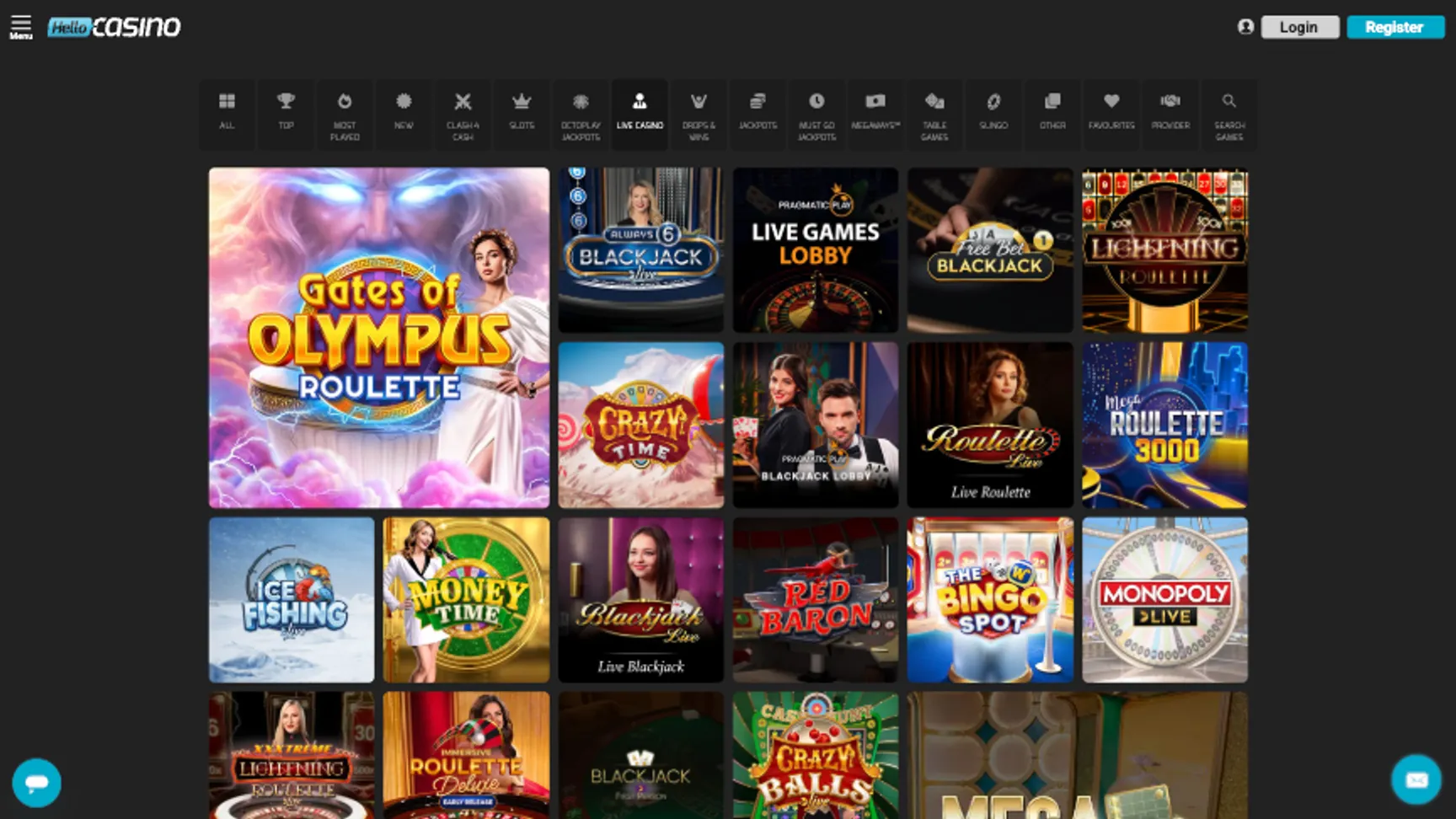
Task: Select the Table Games category
Action: click(934, 115)
